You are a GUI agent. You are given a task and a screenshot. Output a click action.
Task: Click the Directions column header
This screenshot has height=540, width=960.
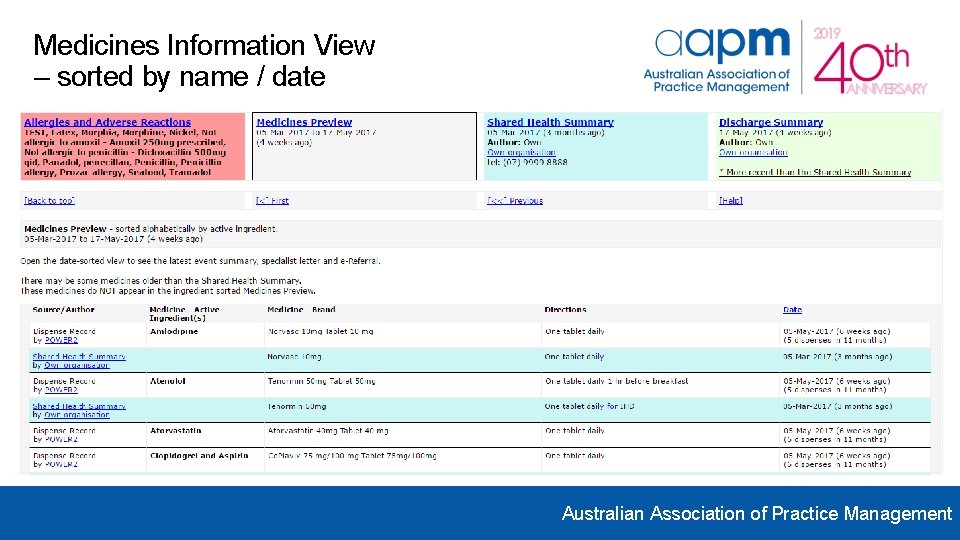[566, 310]
